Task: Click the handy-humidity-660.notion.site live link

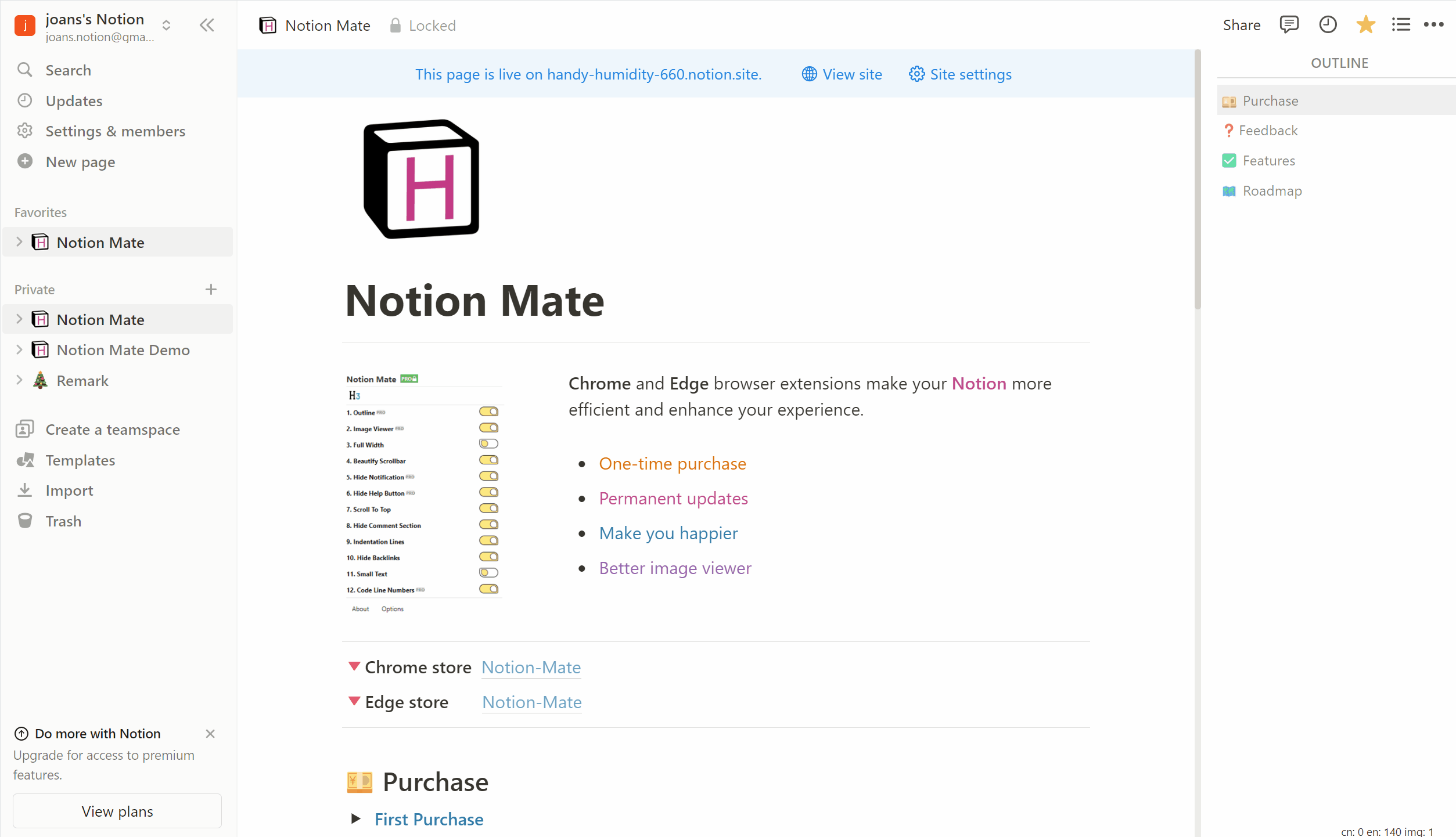Action: click(588, 74)
